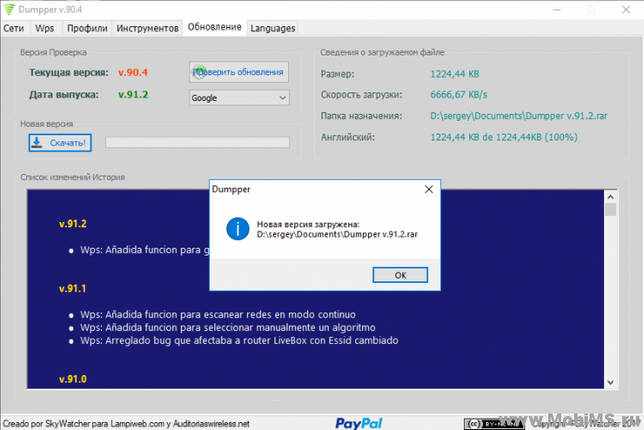Click the v.91.1 changelog heading
Image resolution: width=644 pixels, height=430 pixels.
click(x=73, y=288)
